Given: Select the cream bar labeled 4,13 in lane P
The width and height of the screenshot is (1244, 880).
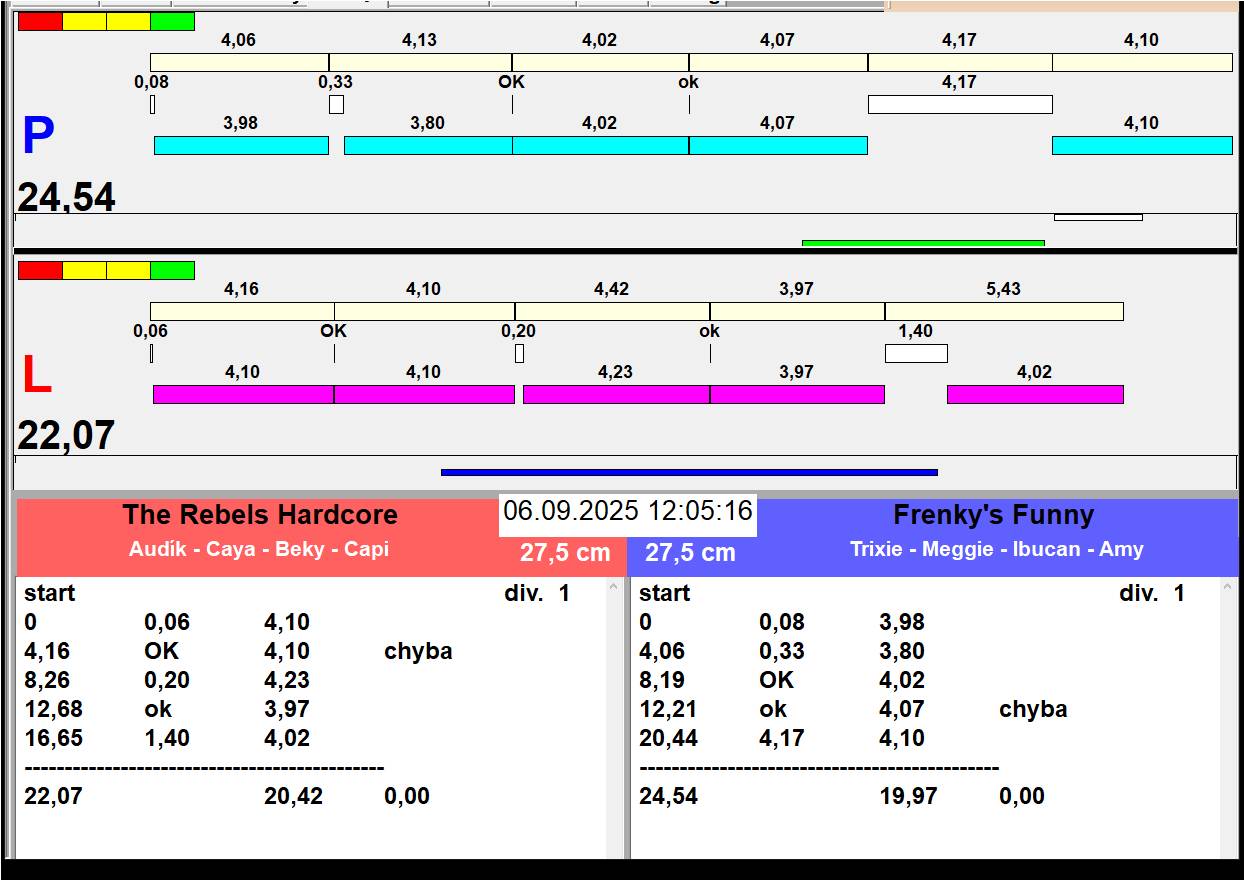Looking at the screenshot, I should (x=420, y=62).
